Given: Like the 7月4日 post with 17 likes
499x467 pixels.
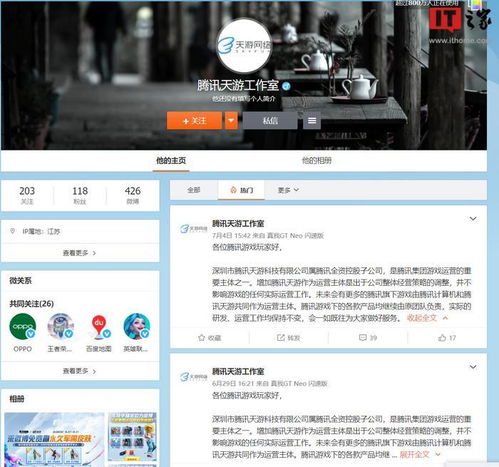Looking at the screenshot, I should pos(447,338).
